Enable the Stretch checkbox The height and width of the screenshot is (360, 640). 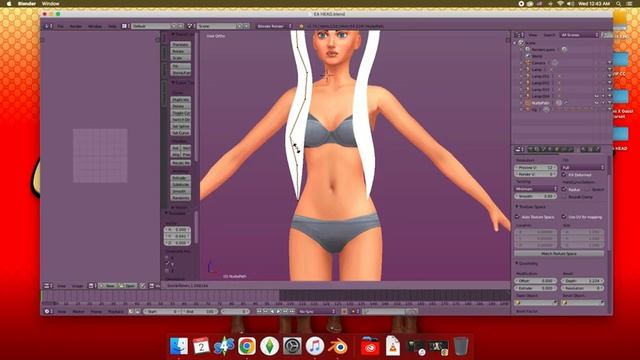click(x=588, y=190)
